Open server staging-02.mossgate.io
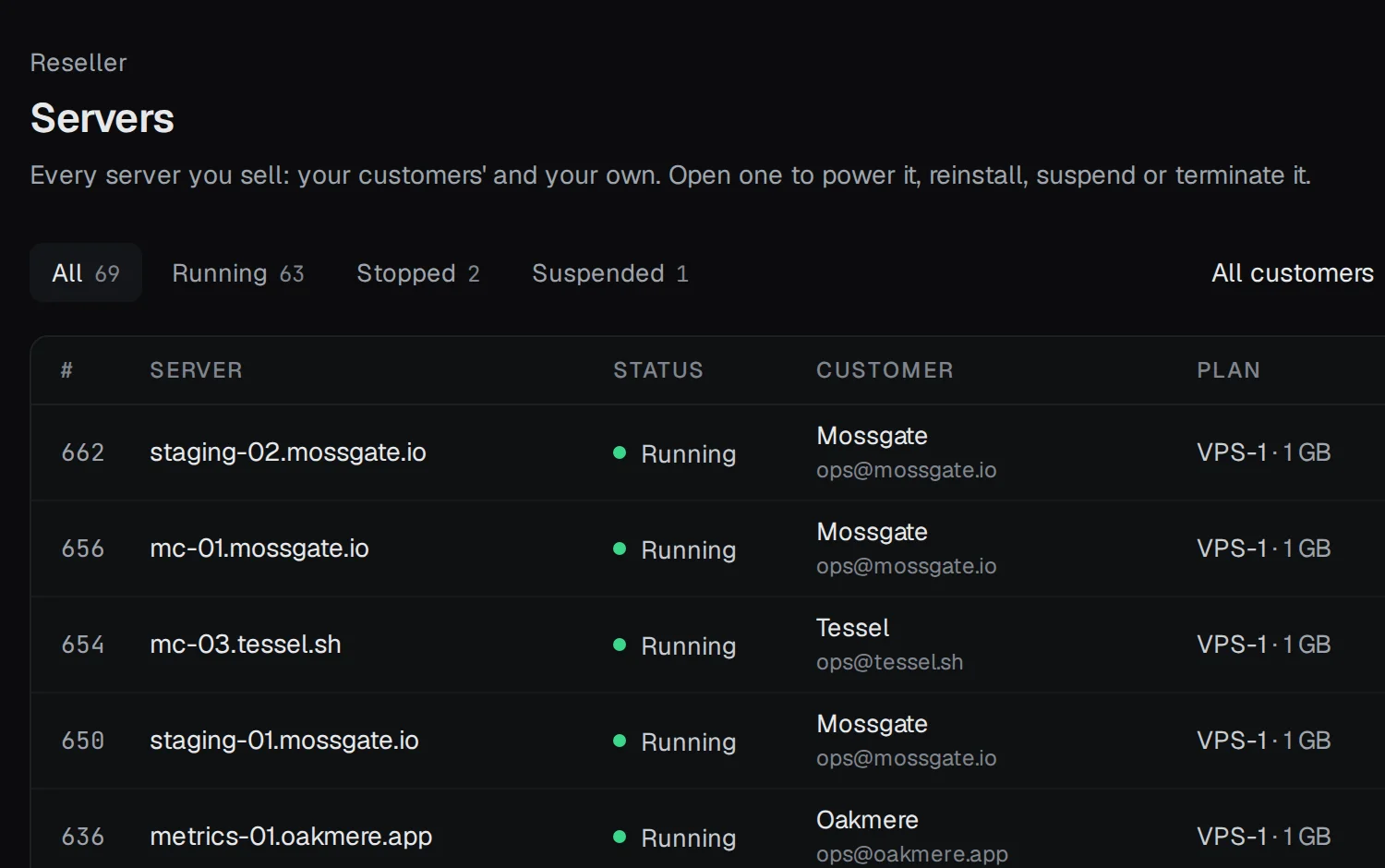1385x868 pixels. click(x=288, y=452)
